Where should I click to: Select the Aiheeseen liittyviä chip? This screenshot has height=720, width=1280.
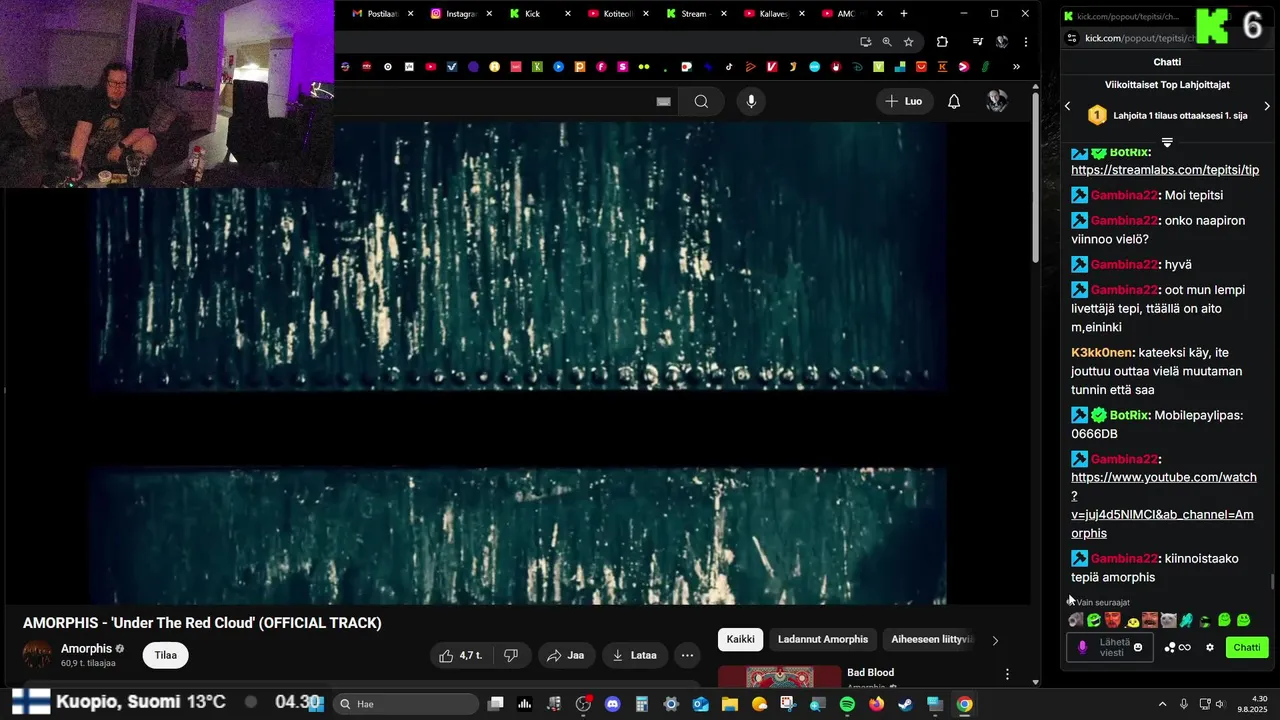[x=932, y=639]
